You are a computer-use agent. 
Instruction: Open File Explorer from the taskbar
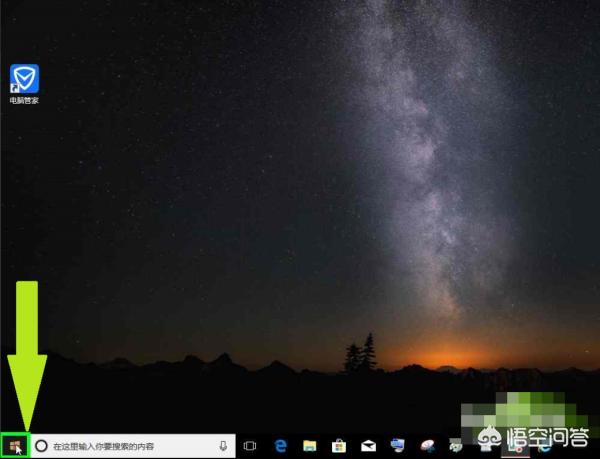pyautogui.click(x=310, y=446)
